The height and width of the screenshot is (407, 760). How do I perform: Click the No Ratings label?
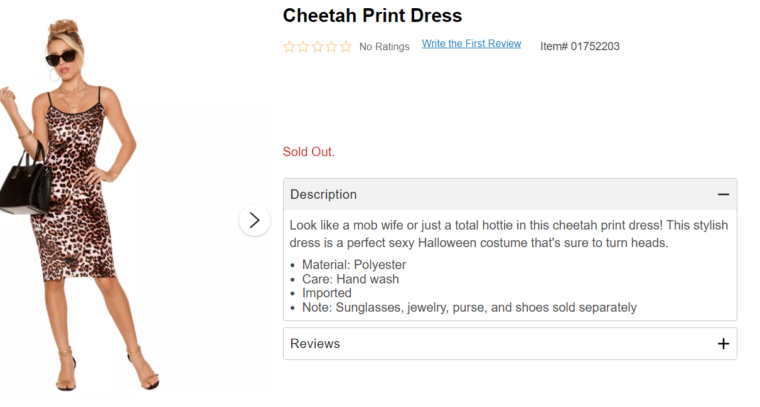(x=384, y=47)
